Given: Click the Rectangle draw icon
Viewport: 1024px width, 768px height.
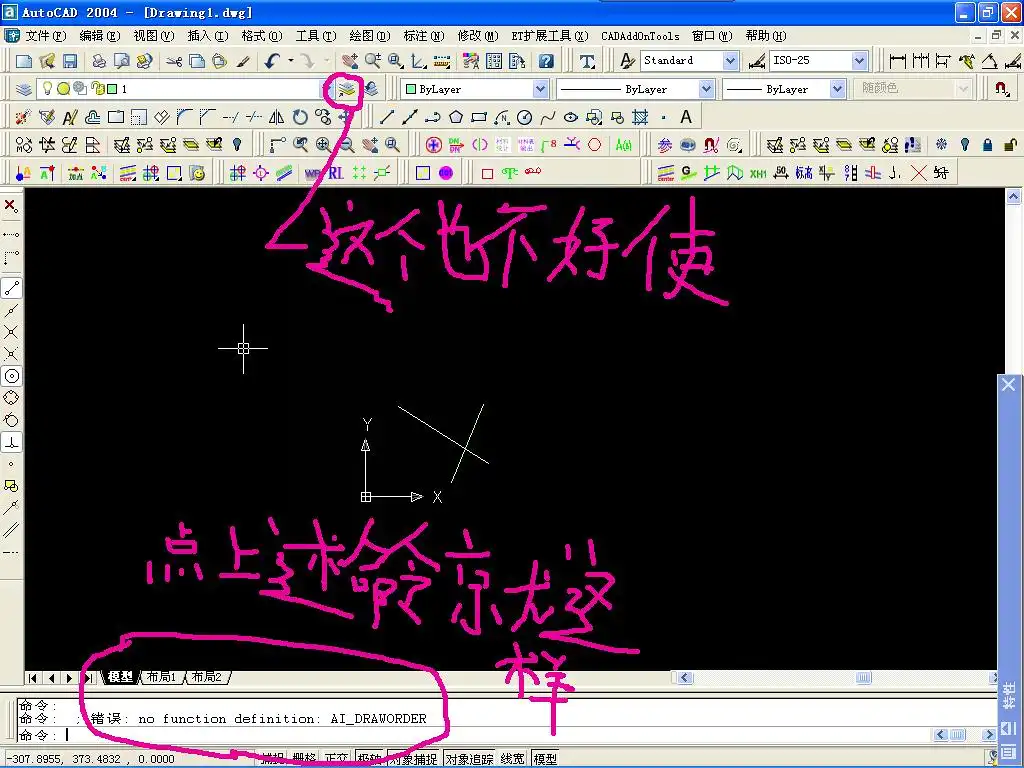Looking at the screenshot, I should click(x=479, y=118).
